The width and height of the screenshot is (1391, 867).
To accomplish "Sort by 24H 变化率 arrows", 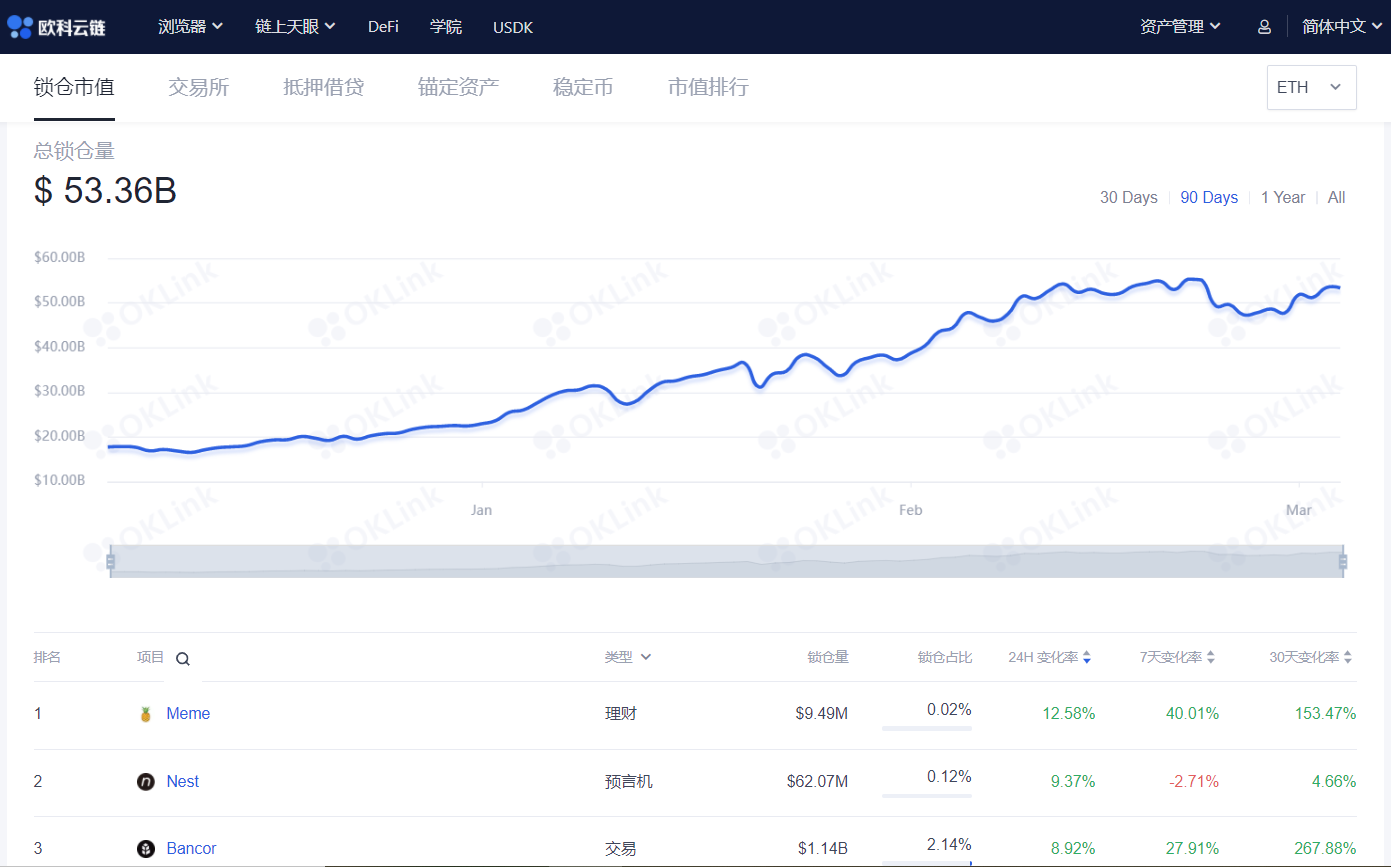I will point(1087,657).
